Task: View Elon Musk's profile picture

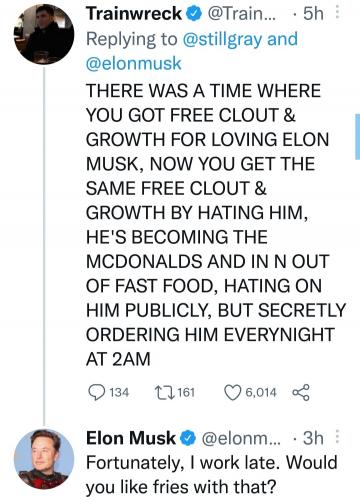Action: [44, 459]
